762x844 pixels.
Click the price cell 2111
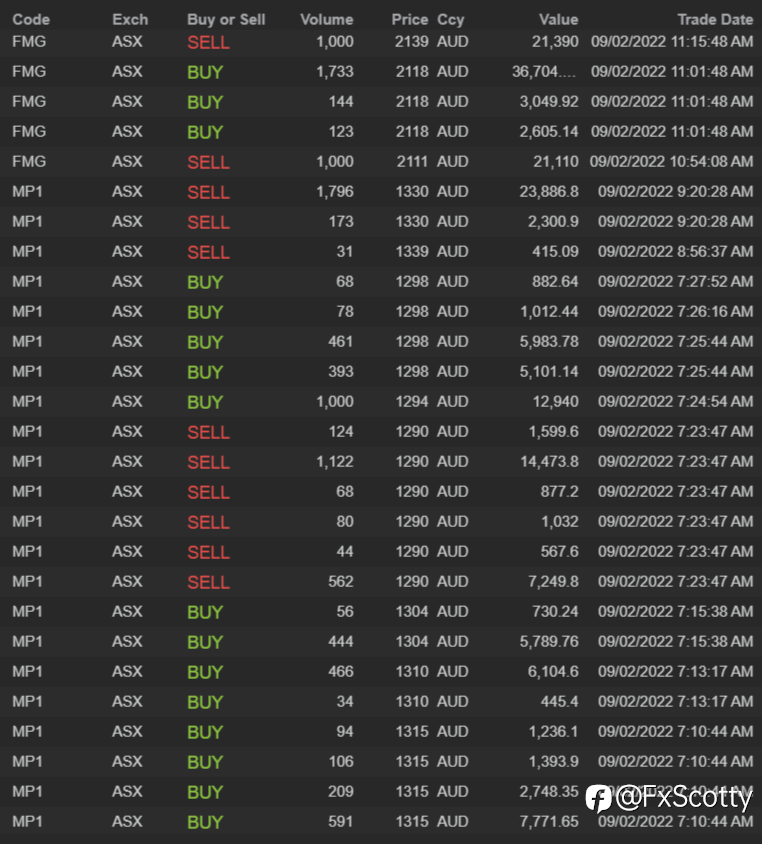tap(412, 161)
